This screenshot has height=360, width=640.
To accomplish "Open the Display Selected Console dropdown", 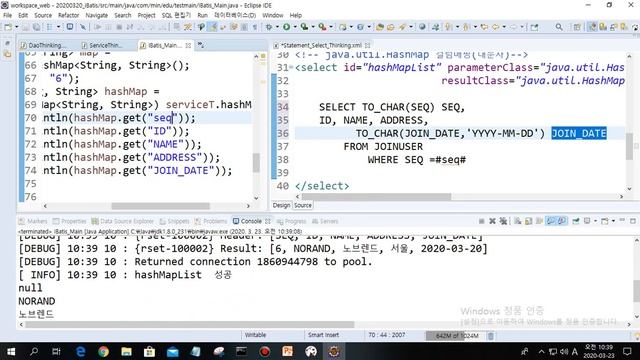I will tap(595, 221).
